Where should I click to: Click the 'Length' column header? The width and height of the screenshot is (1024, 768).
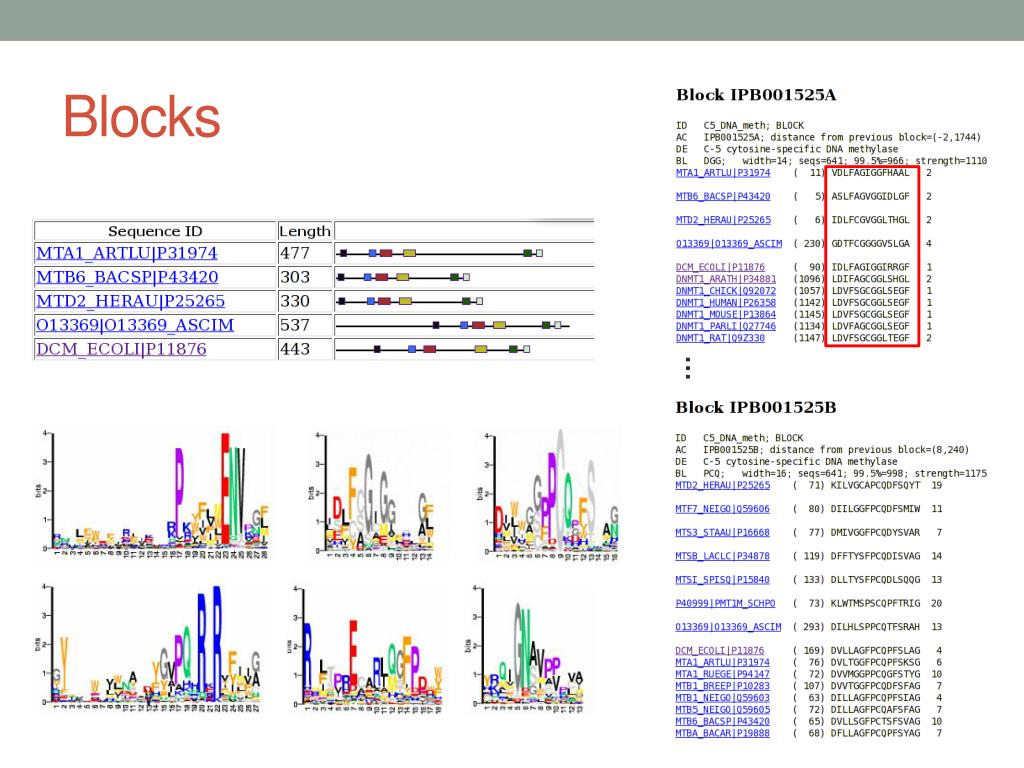[305, 231]
